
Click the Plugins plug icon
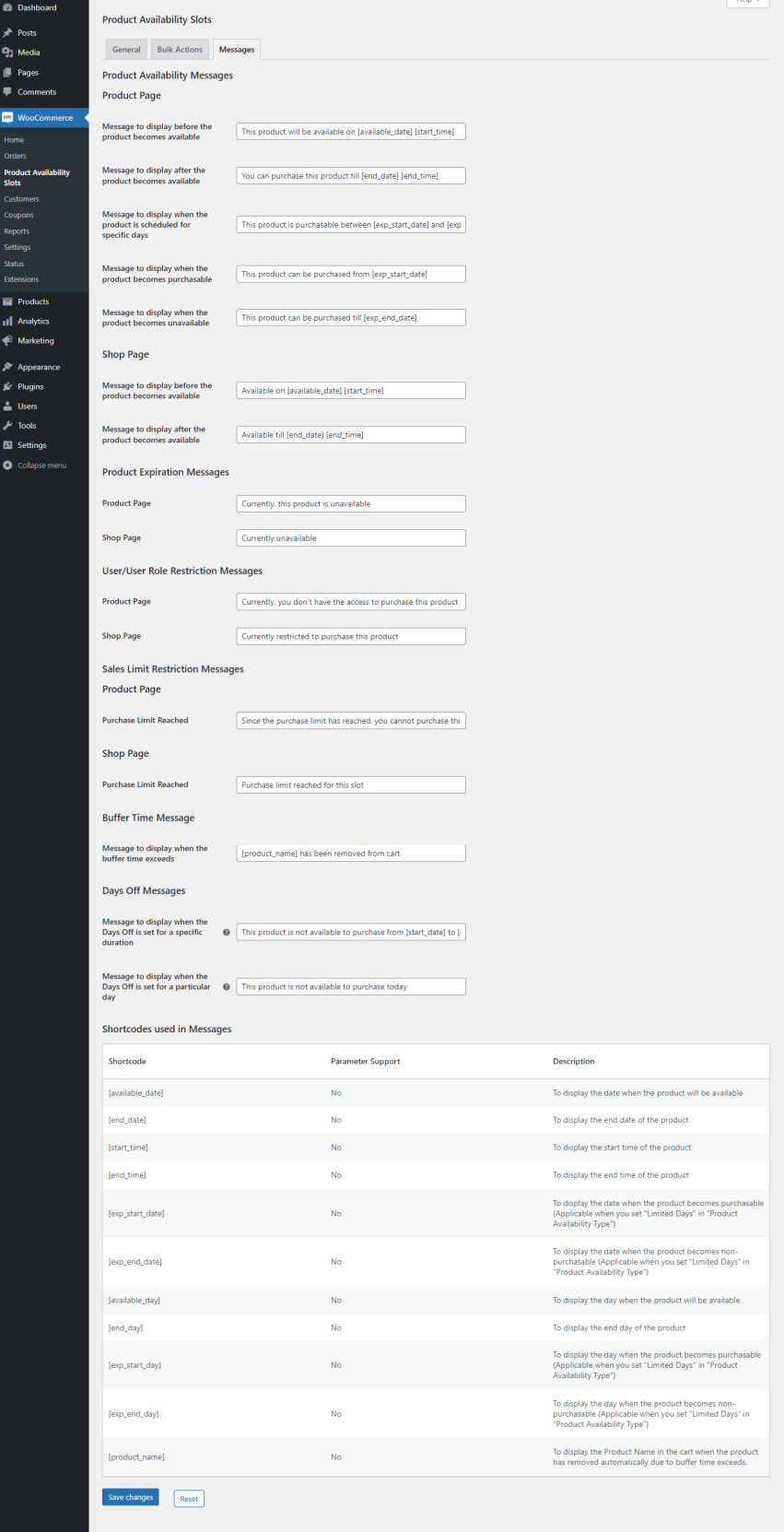[x=8, y=386]
